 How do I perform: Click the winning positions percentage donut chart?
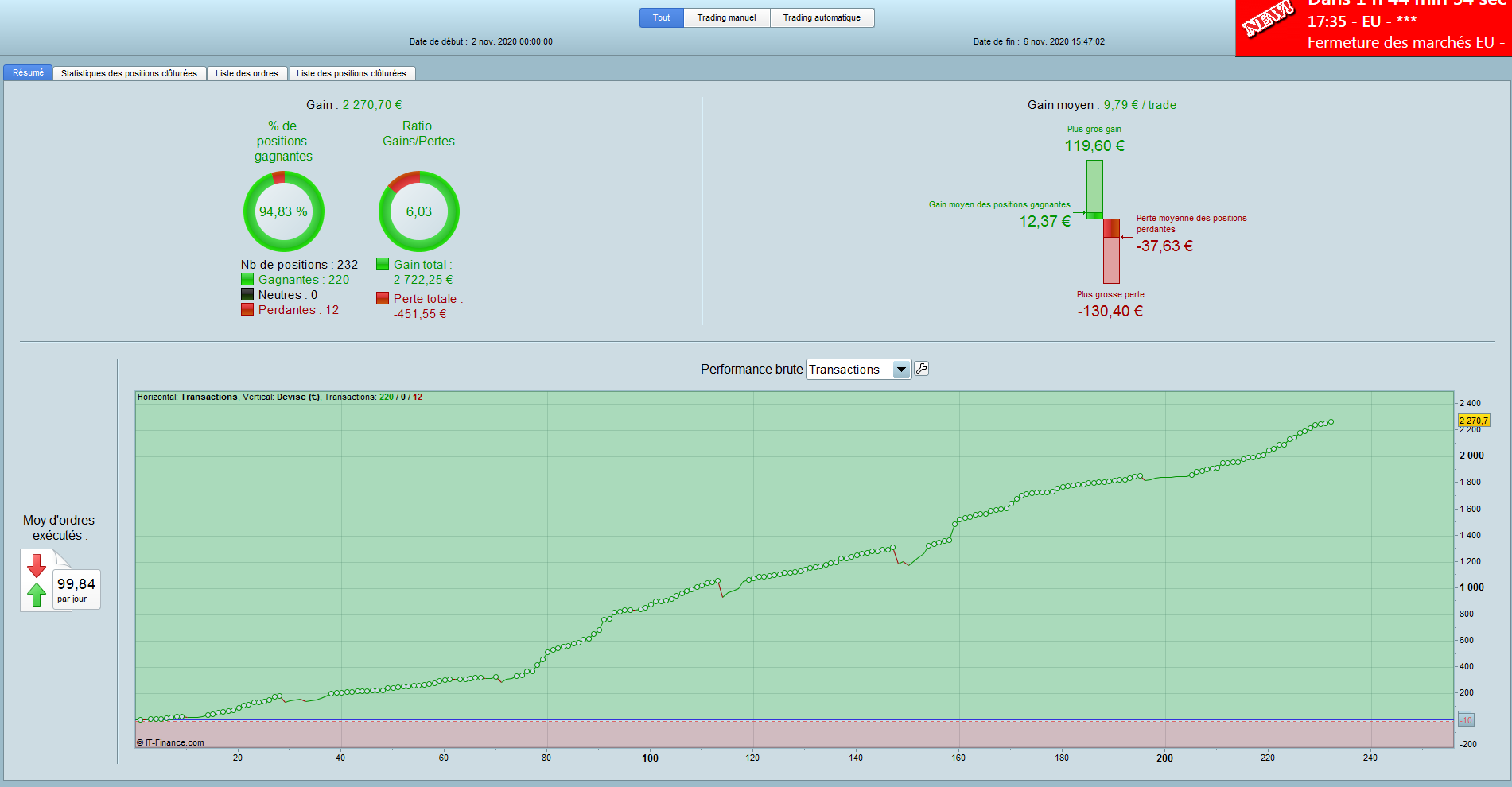coord(284,211)
